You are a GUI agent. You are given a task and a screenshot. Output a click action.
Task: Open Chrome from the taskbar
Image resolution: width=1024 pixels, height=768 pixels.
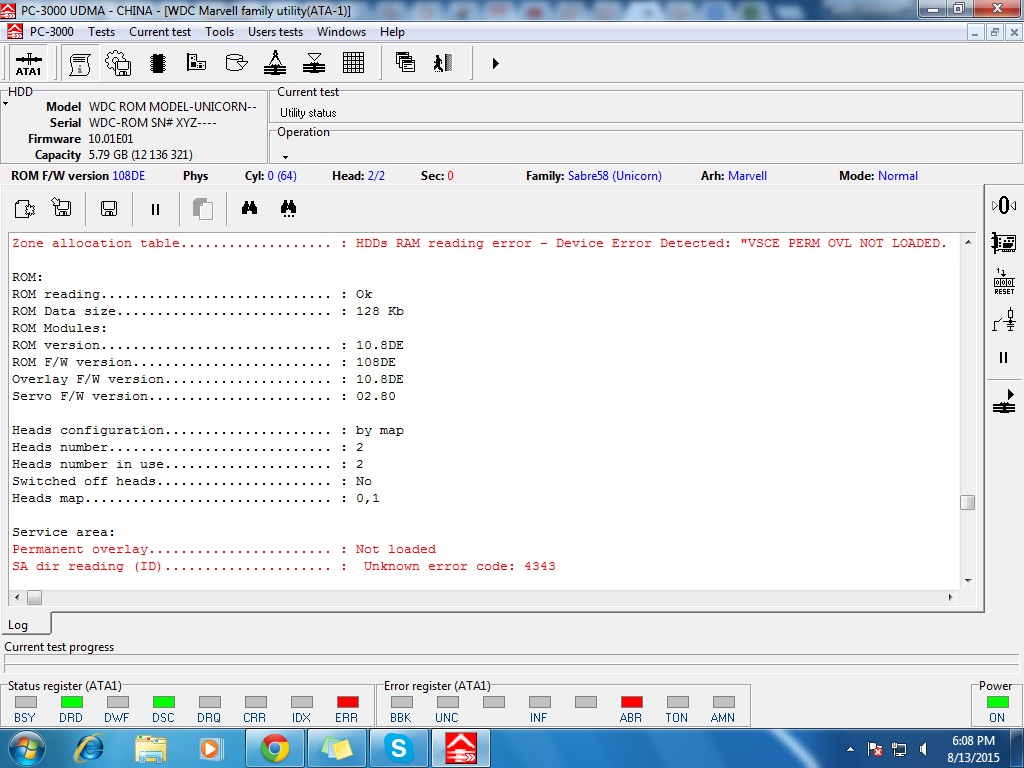coord(275,748)
